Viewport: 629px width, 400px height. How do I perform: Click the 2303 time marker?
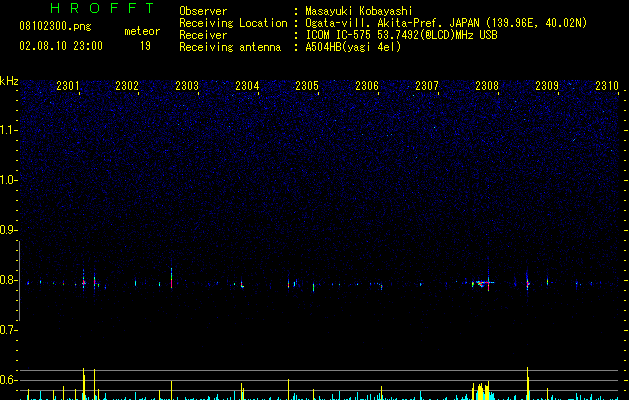click(x=187, y=86)
